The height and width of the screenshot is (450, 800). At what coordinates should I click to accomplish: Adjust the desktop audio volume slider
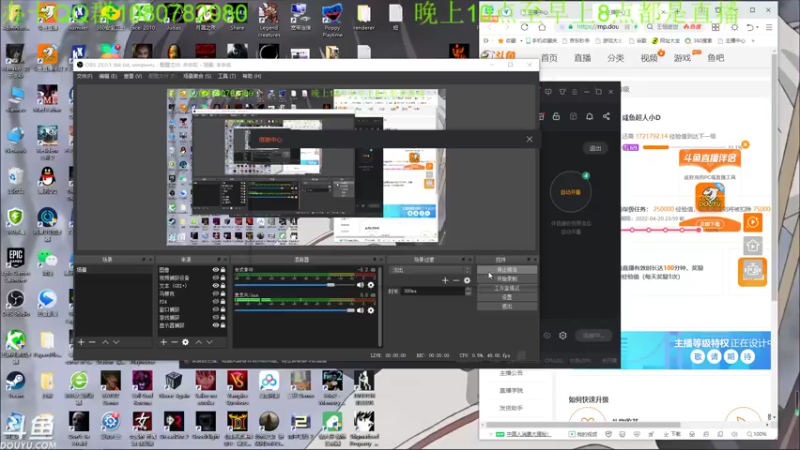pos(294,285)
